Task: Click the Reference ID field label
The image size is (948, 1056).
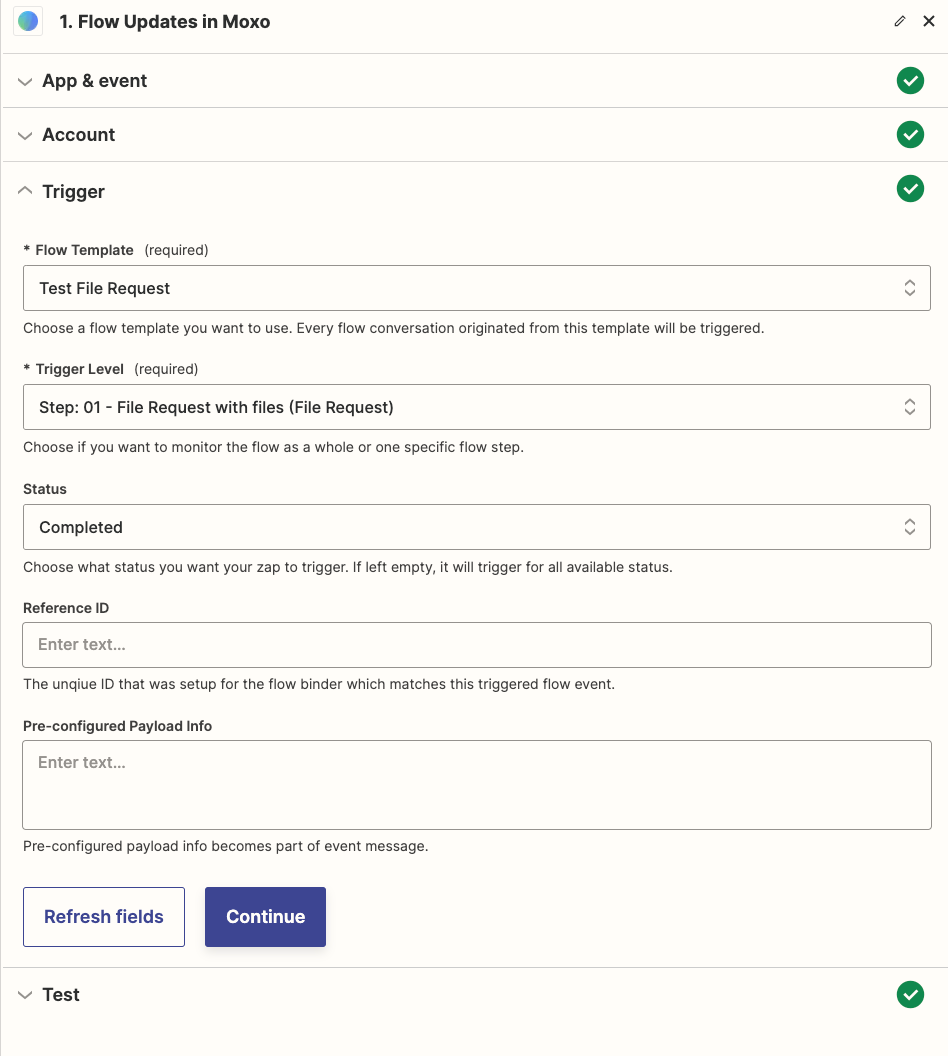Action: coord(66,608)
